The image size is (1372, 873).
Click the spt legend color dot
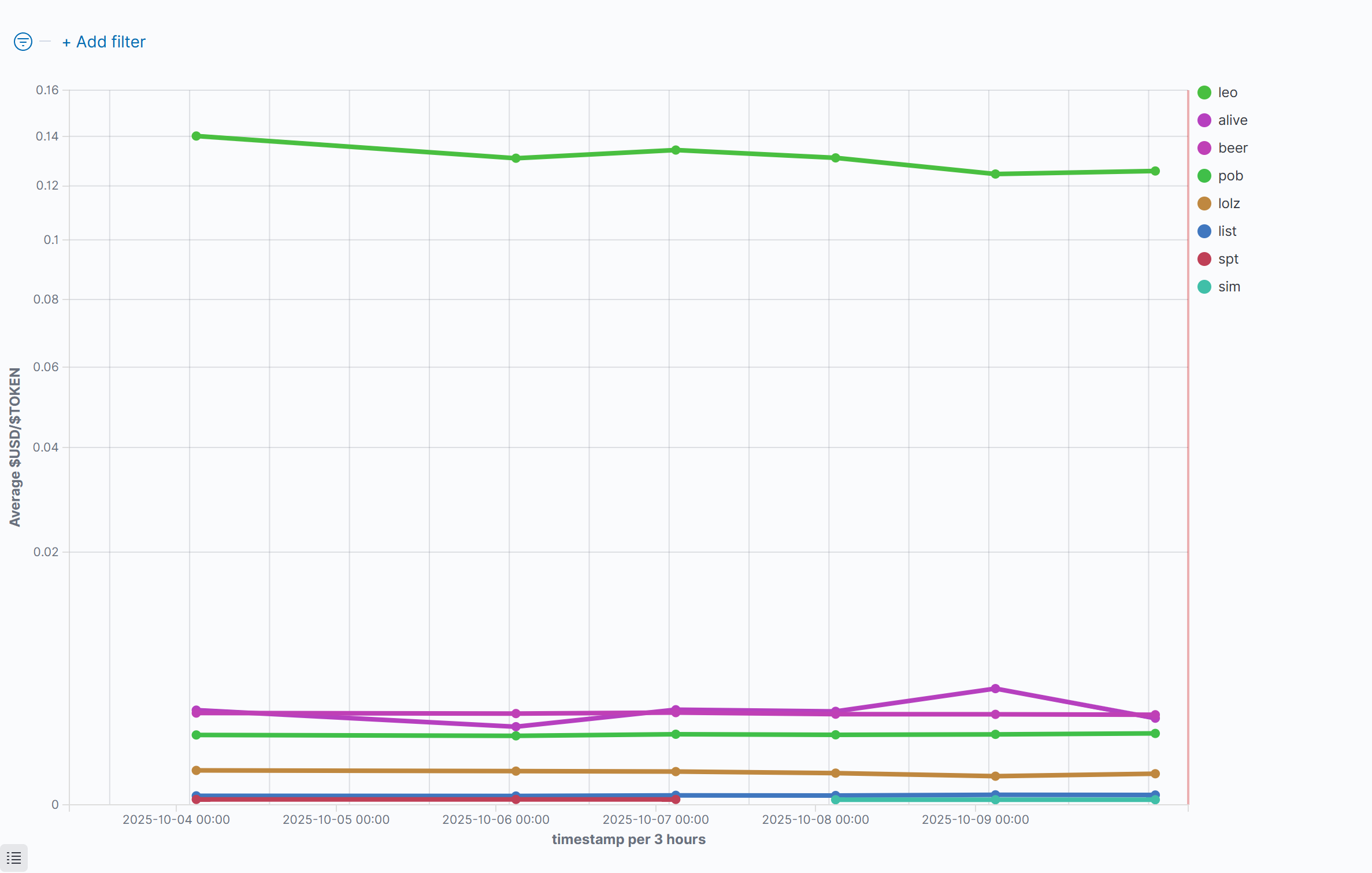(1204, 259)
